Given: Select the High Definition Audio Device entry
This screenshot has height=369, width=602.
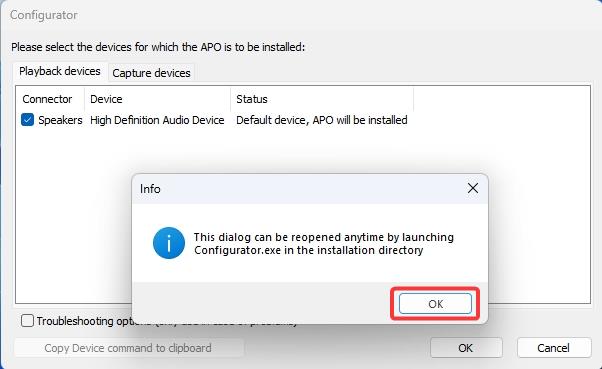Looking at the screenshot, I should click(157, 120).
